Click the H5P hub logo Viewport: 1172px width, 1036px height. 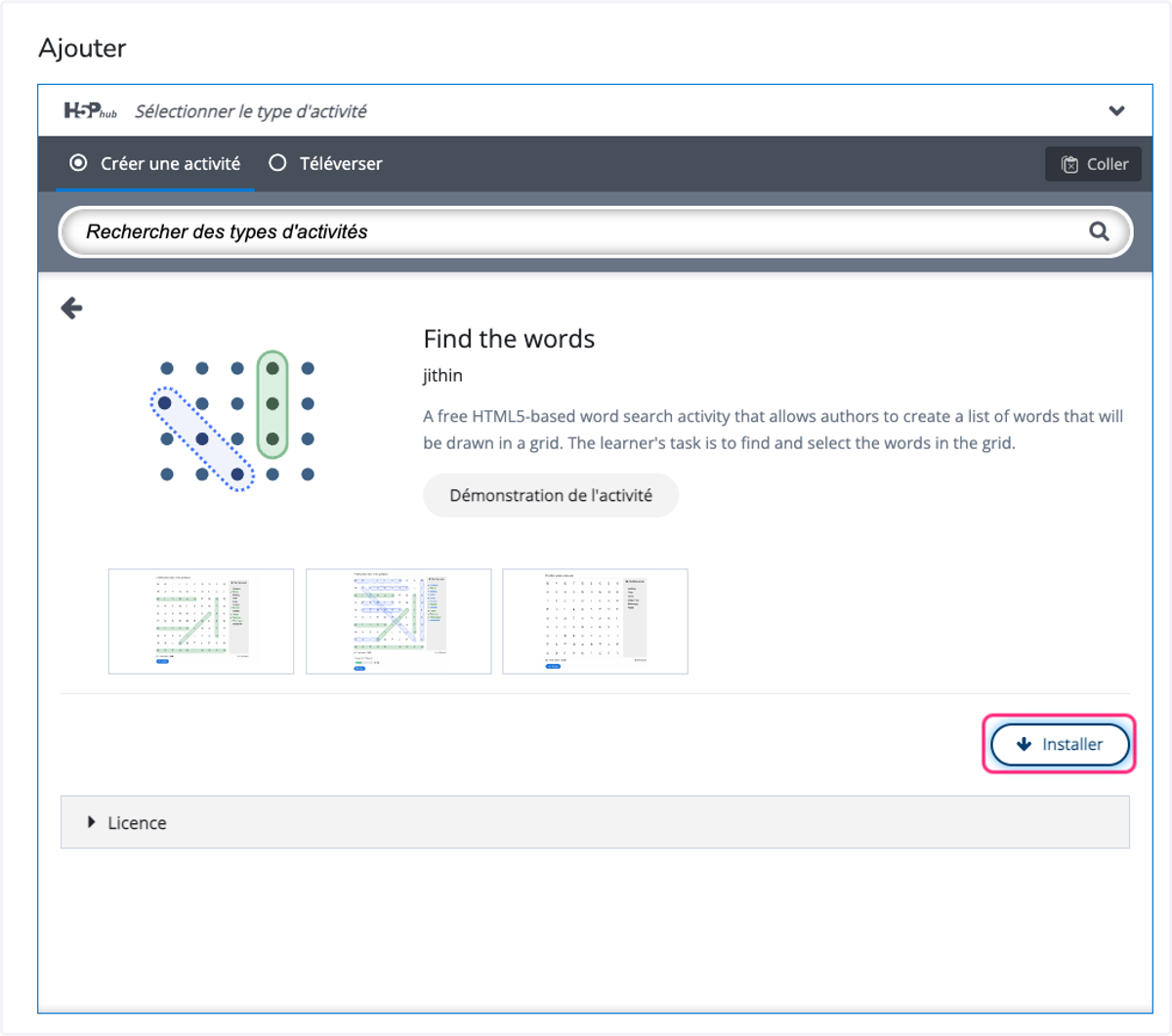[x=90, y=110]
